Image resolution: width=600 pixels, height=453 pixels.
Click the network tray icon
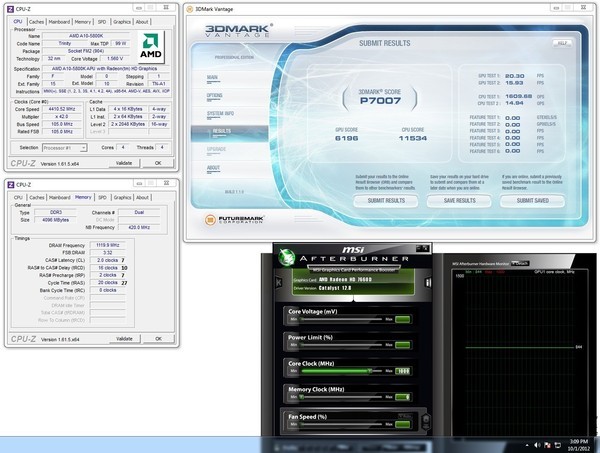pos(558,445)
